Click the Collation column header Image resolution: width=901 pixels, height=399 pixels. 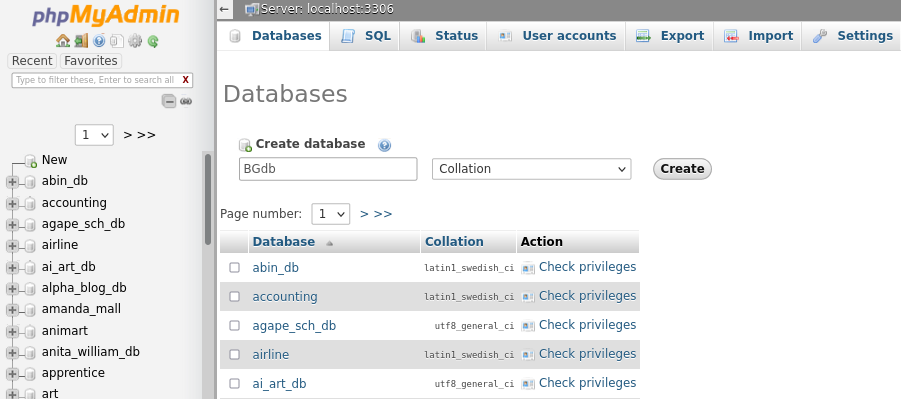click(454, 242)
